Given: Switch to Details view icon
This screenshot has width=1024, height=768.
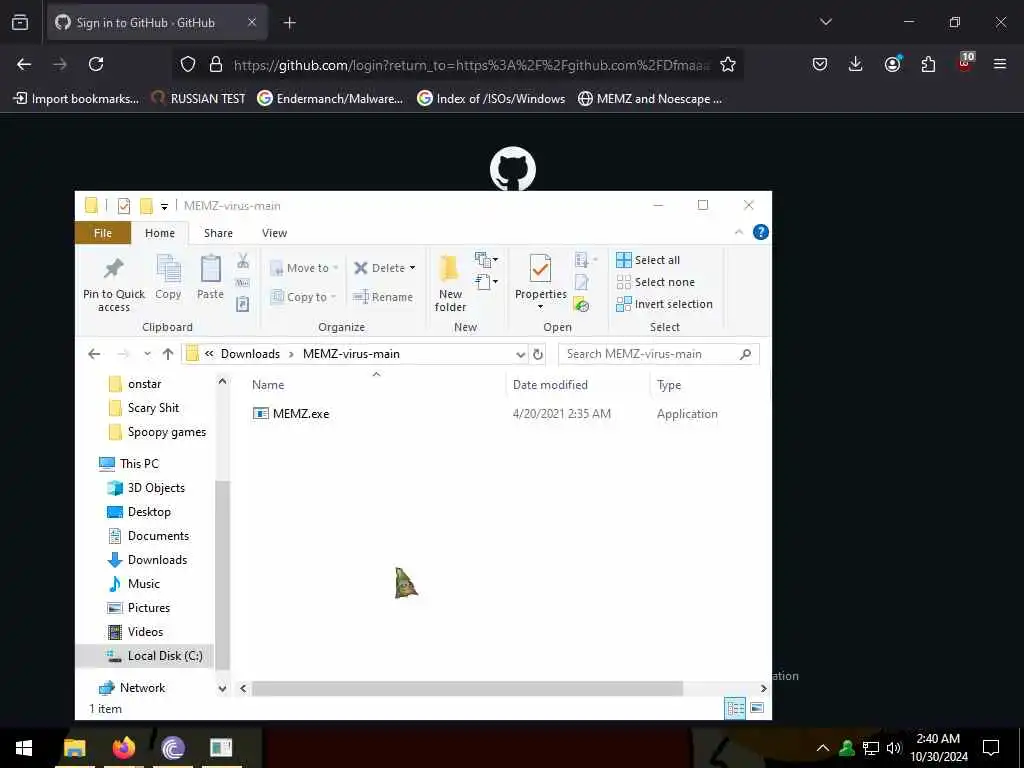Looking at the screenshot, I should click(x=735, y=708).
